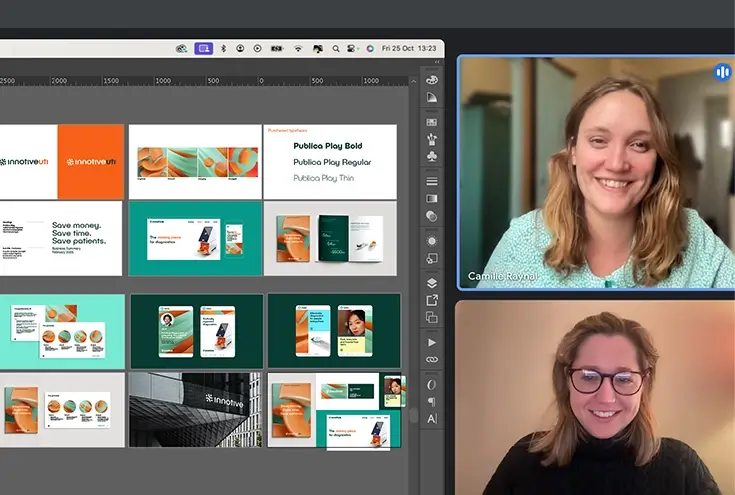Open the Layers panel
735x495 pixels.
(x=432, y=283)
